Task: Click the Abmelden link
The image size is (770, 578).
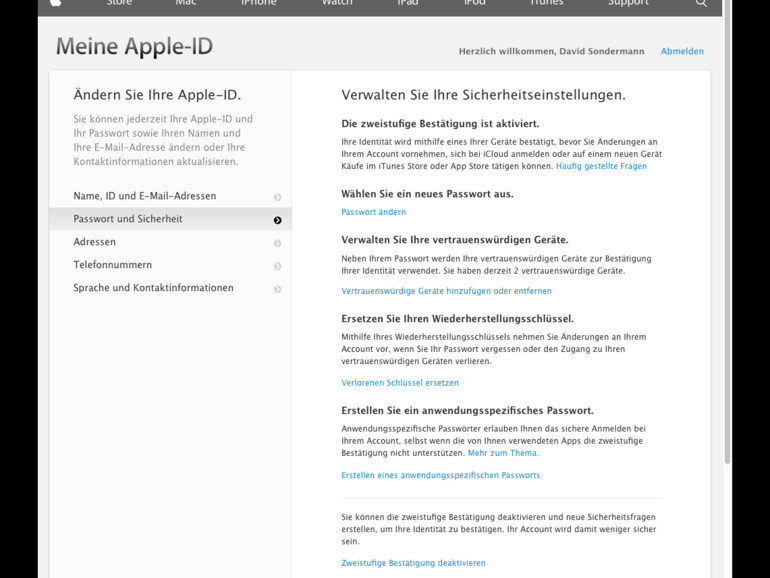Action: (x=682, y=51)
